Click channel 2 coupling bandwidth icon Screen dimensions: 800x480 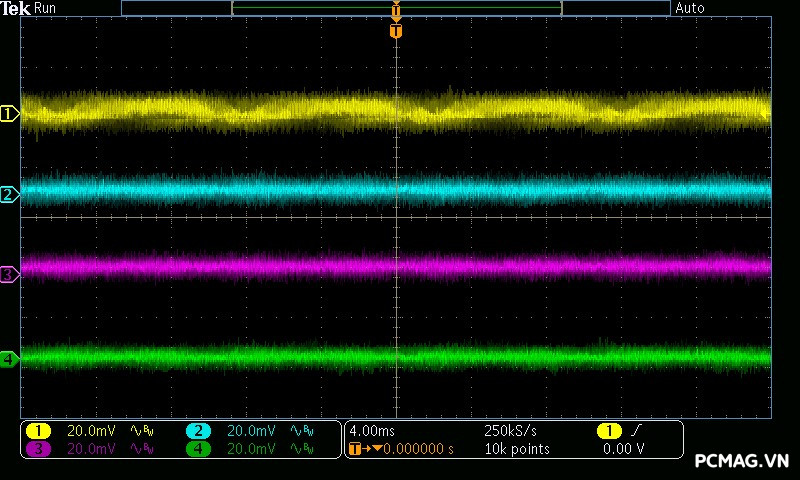[301, 431]
